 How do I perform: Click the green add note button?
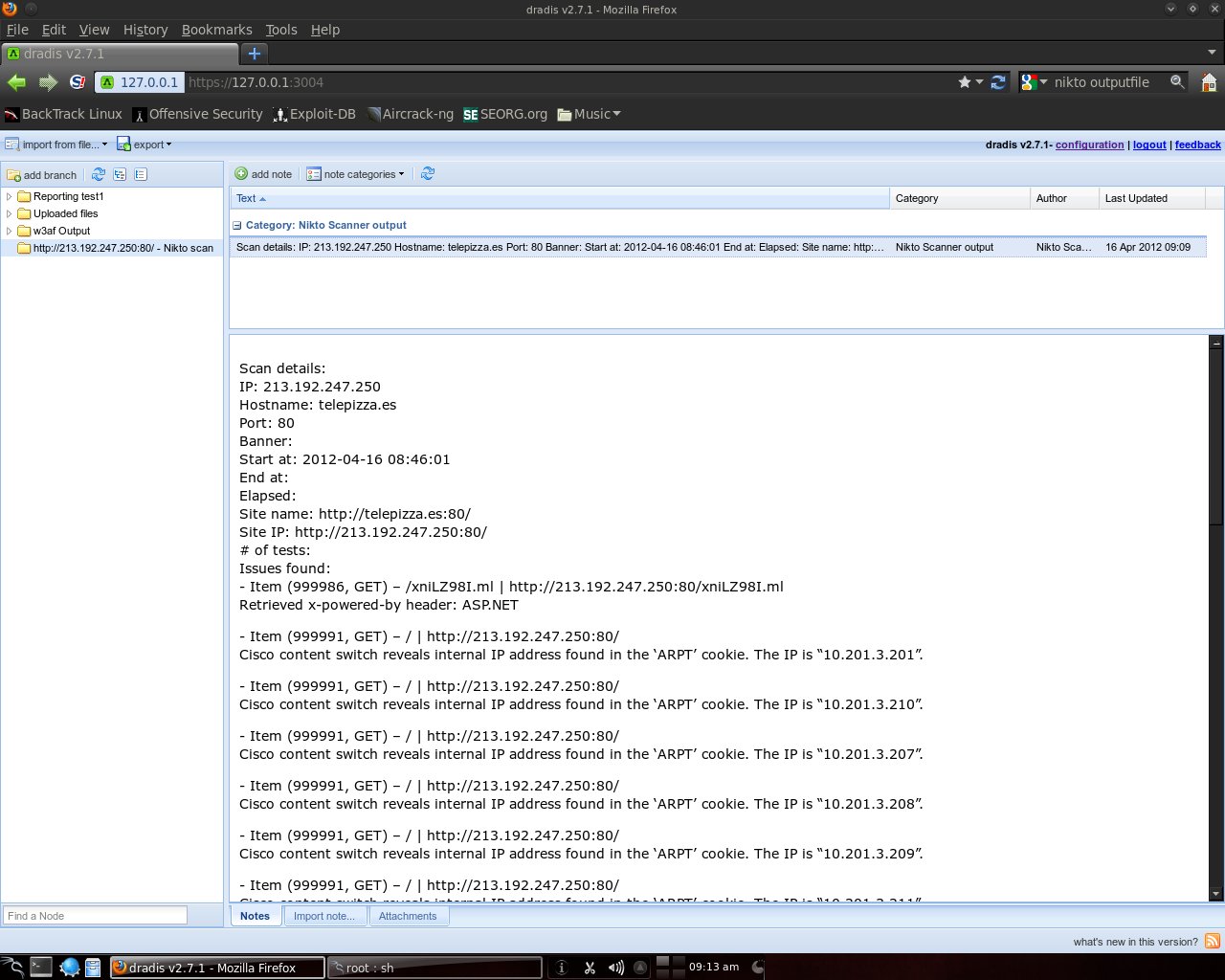263,174
